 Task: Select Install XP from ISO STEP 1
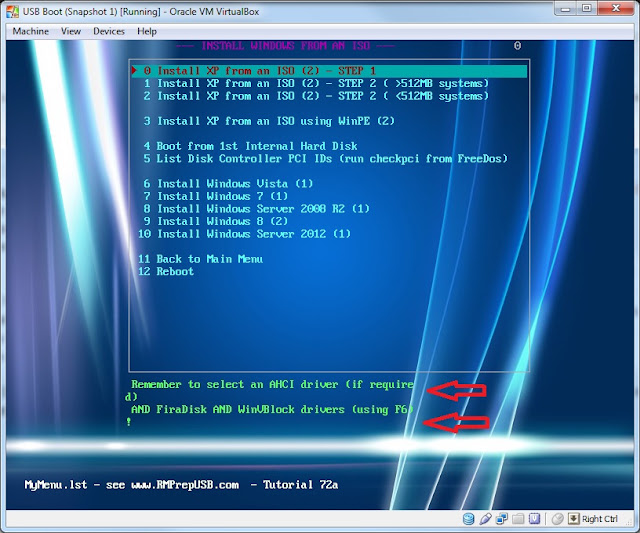[329, 71]
